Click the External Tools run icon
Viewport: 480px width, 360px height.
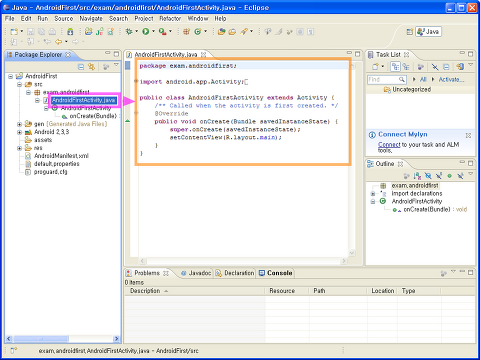[x=162, y=32]
